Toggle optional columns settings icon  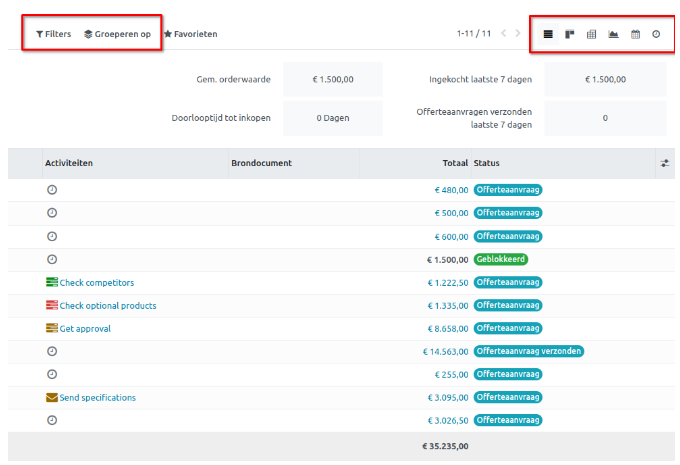[x=665, y=163]
